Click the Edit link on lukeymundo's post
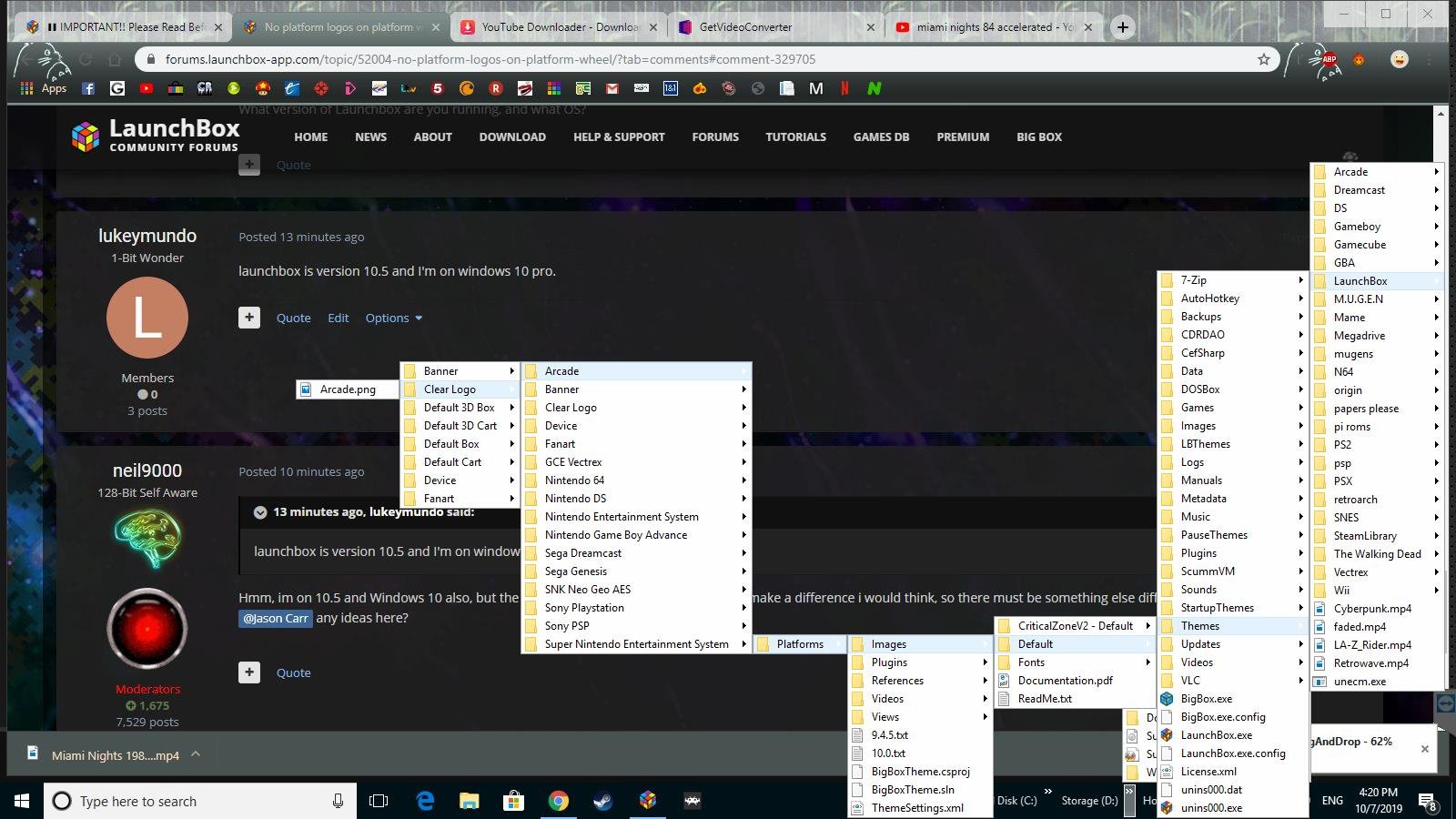 339,318
